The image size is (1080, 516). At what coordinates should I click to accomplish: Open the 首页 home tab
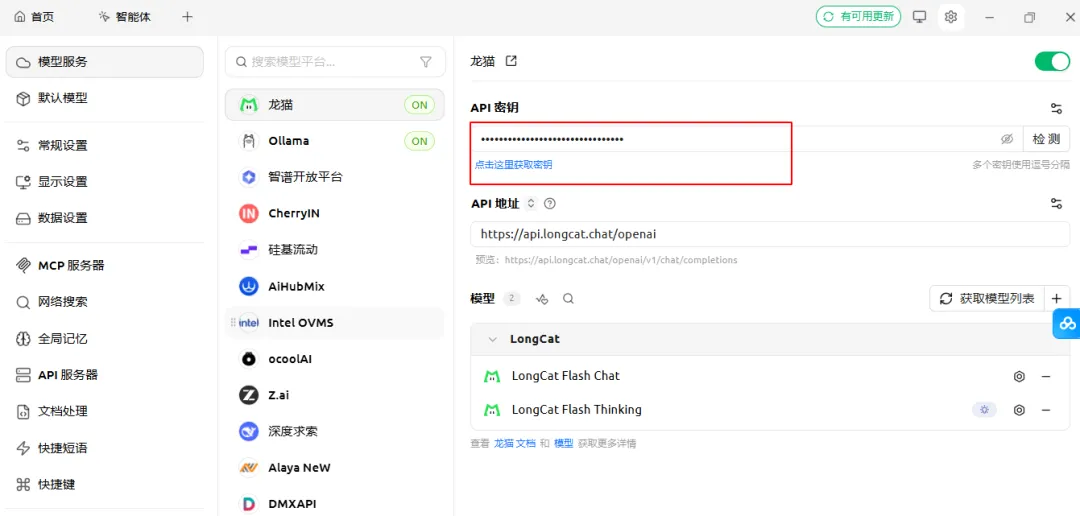coord(34,17)
